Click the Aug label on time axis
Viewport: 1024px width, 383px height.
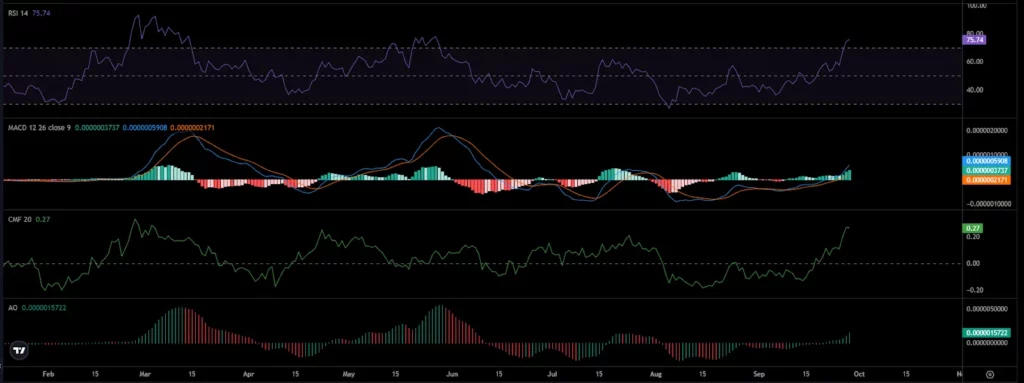pyautogui.click(x=656, y=375)
